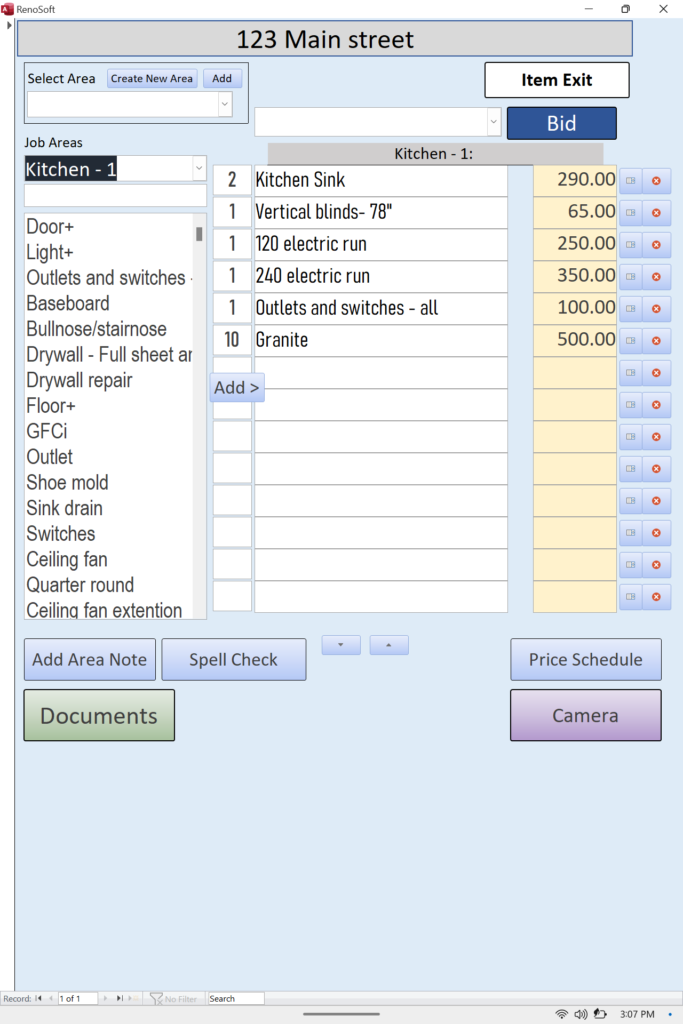Viewport: 683px width, 1024px height.
Task: Open the Price Schedule
Action: pyautogui.click(x=585, y=660)
